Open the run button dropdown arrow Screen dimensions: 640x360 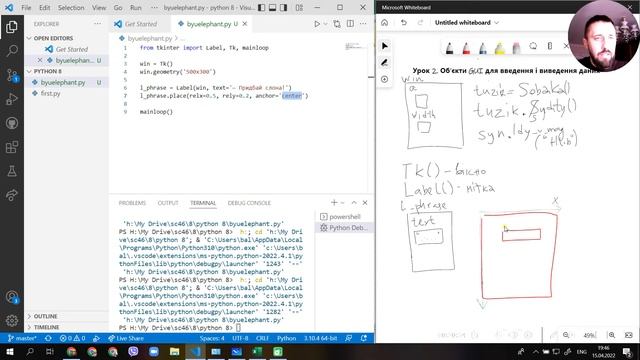325,24
